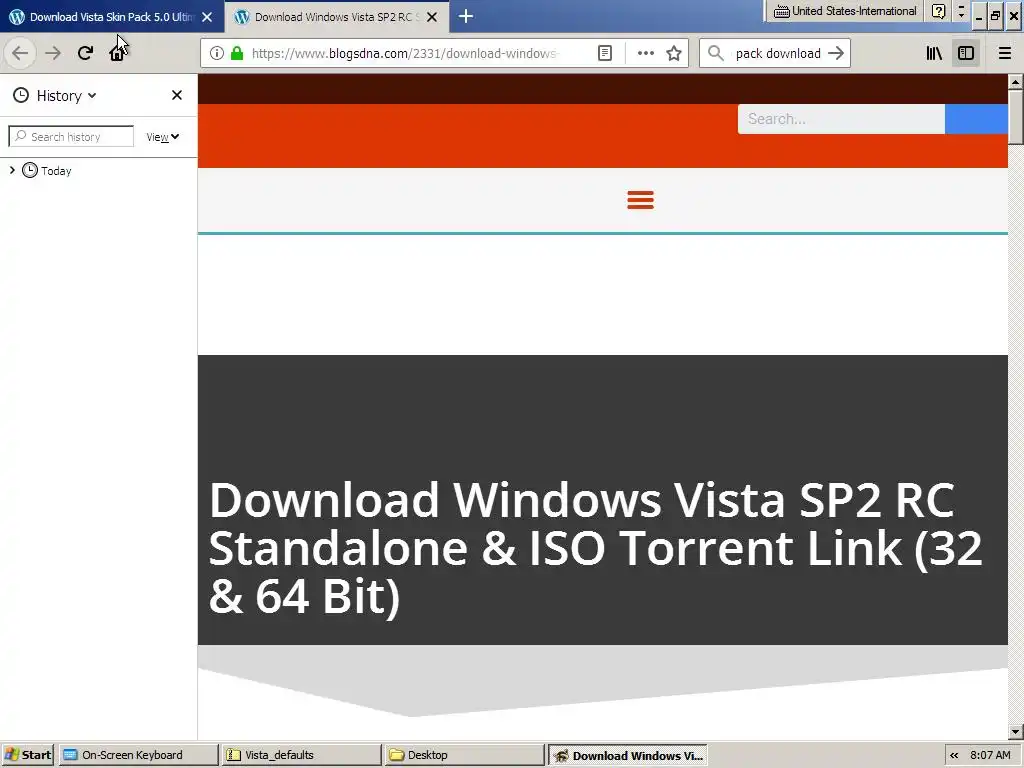Close the Windows Vista SP2 RC tab
1024x768 pixels.
click(432, 17)
